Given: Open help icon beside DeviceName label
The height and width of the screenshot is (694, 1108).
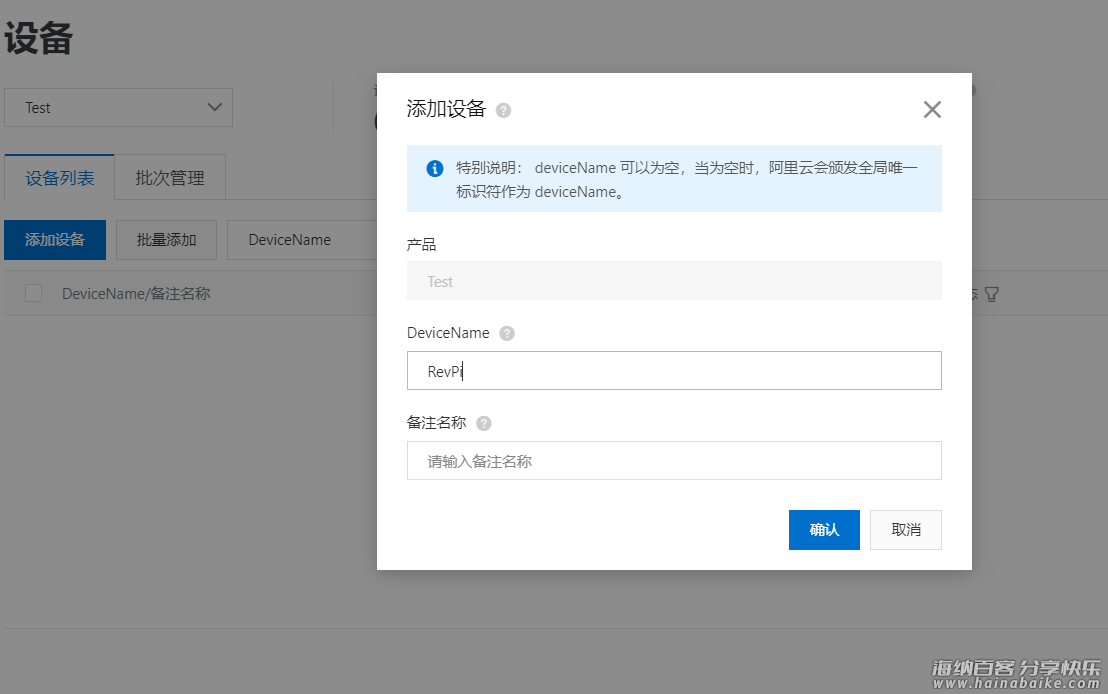Looking at the screenshot, I should pos(507,334).
